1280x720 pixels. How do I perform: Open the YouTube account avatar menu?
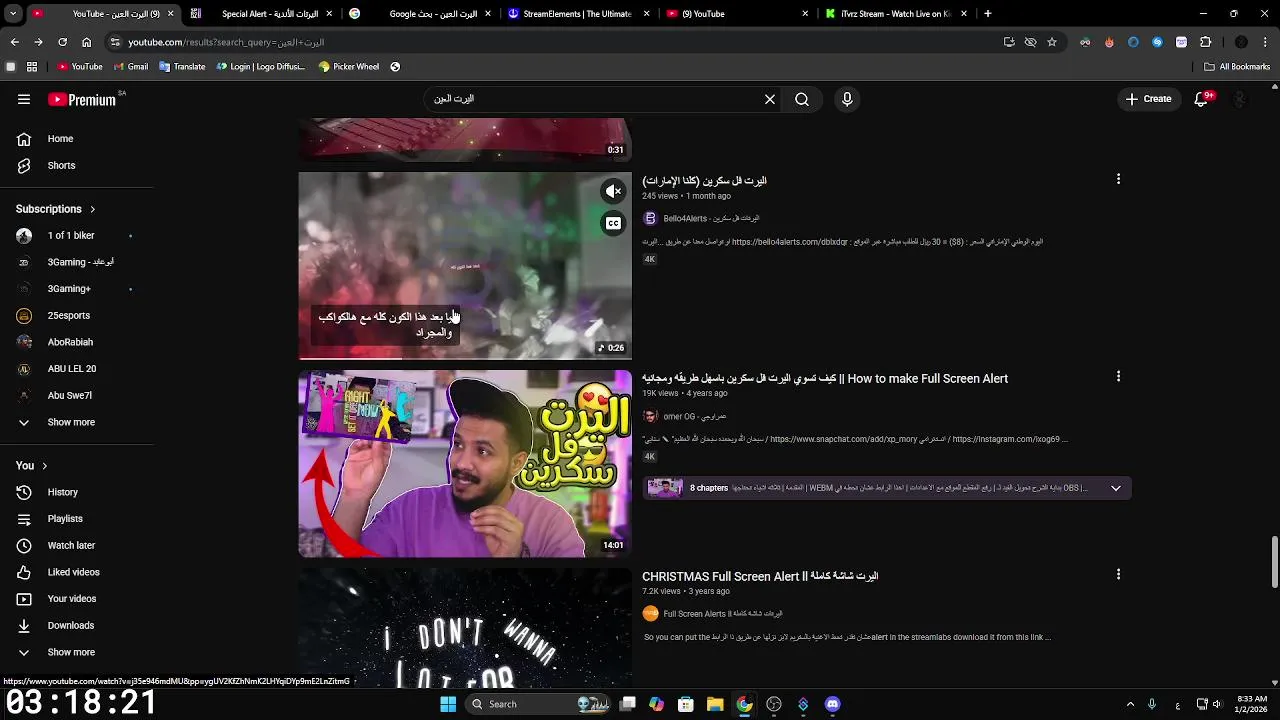1240,99
